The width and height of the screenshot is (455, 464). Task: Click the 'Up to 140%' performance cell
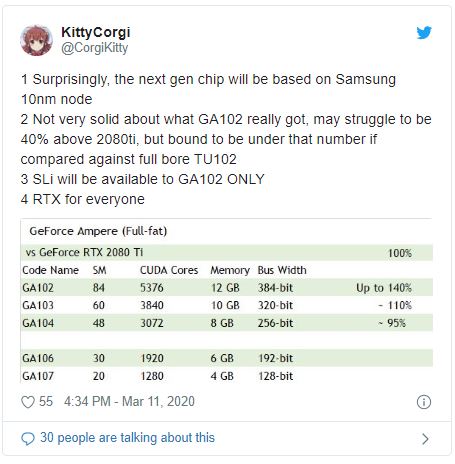click(x=384, y=288)
